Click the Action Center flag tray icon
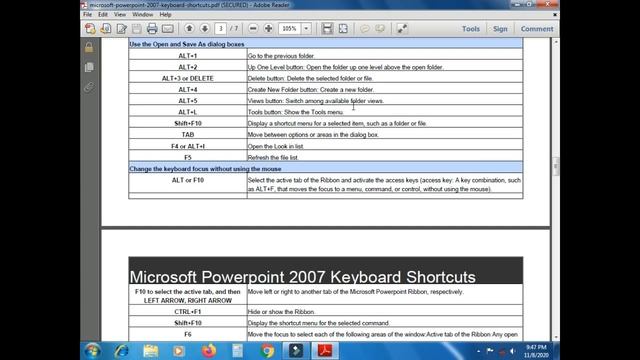Viewport: 640px width, 360px height. pos(490,351)
